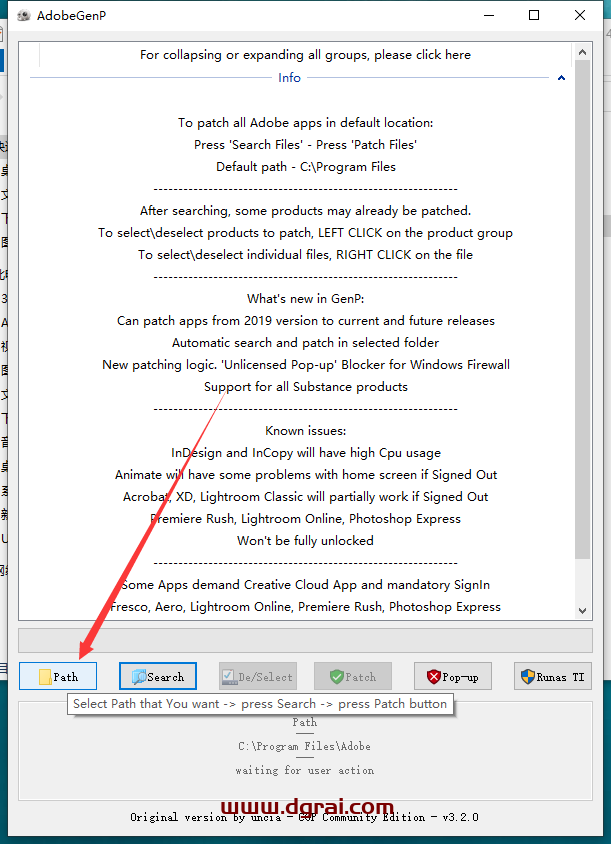Click the 'C:\Program Files\Adobe' path text
611x844 pixels.
click(x=305, y=747)
